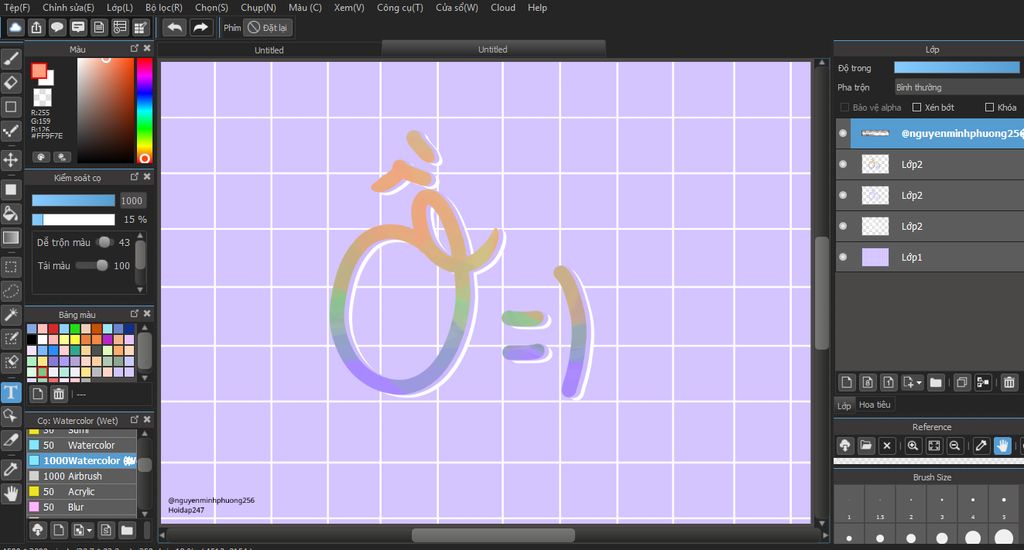Screen dimensions: 1024x550
Task: Adjust the Độ trong opacity slider
Action: 957,67
